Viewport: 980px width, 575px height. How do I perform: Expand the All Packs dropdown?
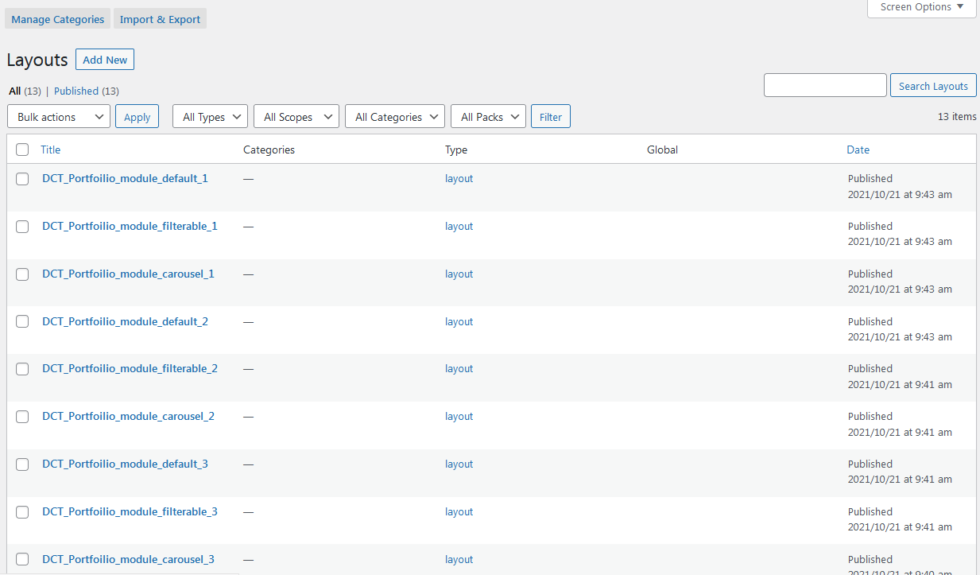(488, 117)
